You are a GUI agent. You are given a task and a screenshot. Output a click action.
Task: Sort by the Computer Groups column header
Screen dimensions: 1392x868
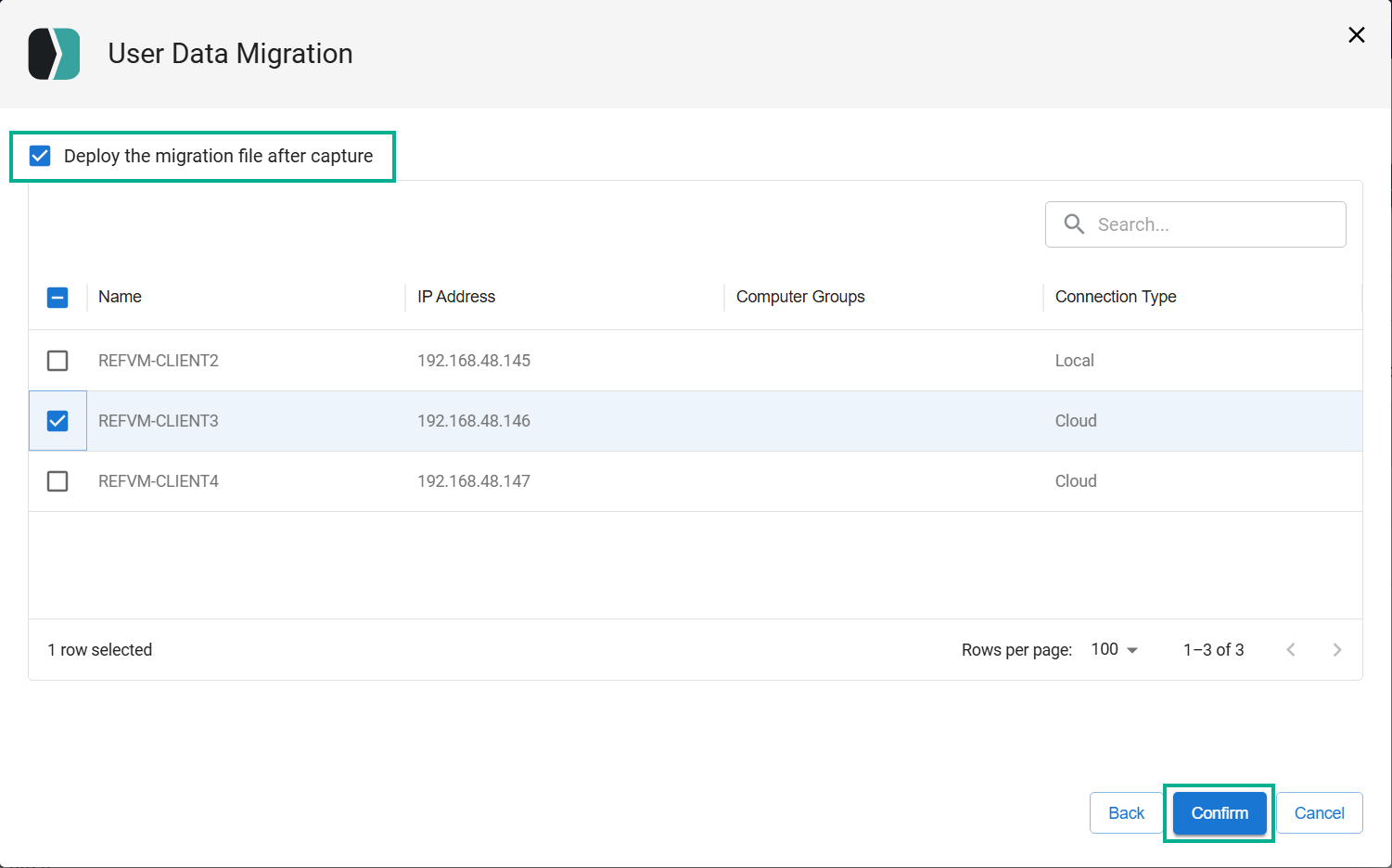point(800,297)
